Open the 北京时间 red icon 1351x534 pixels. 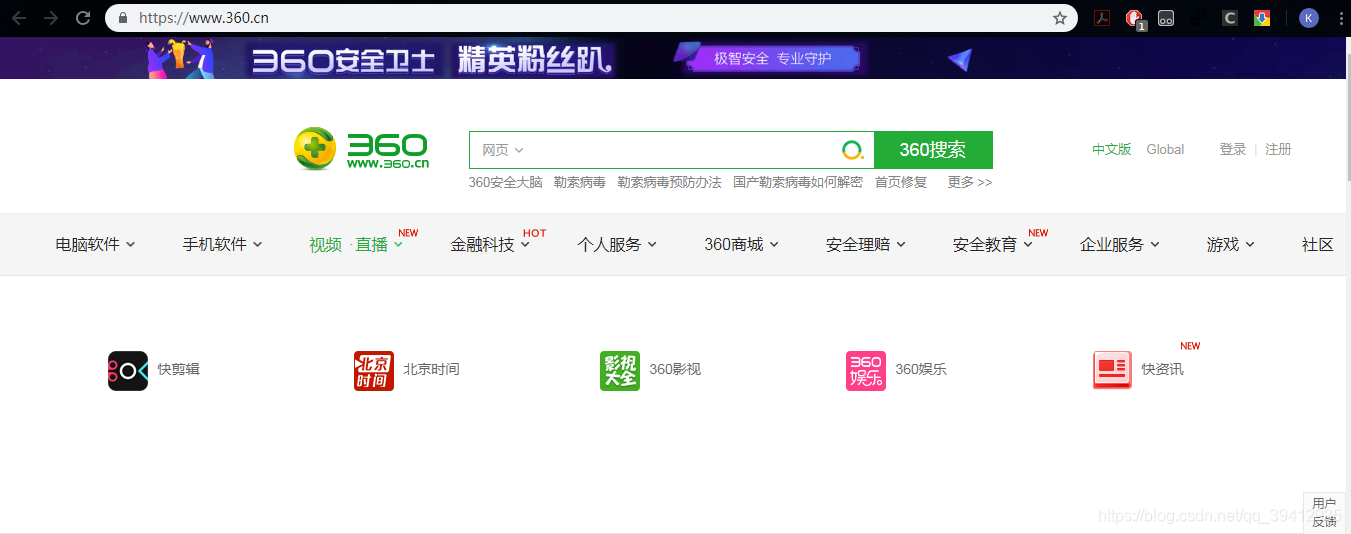coord(374,370)
